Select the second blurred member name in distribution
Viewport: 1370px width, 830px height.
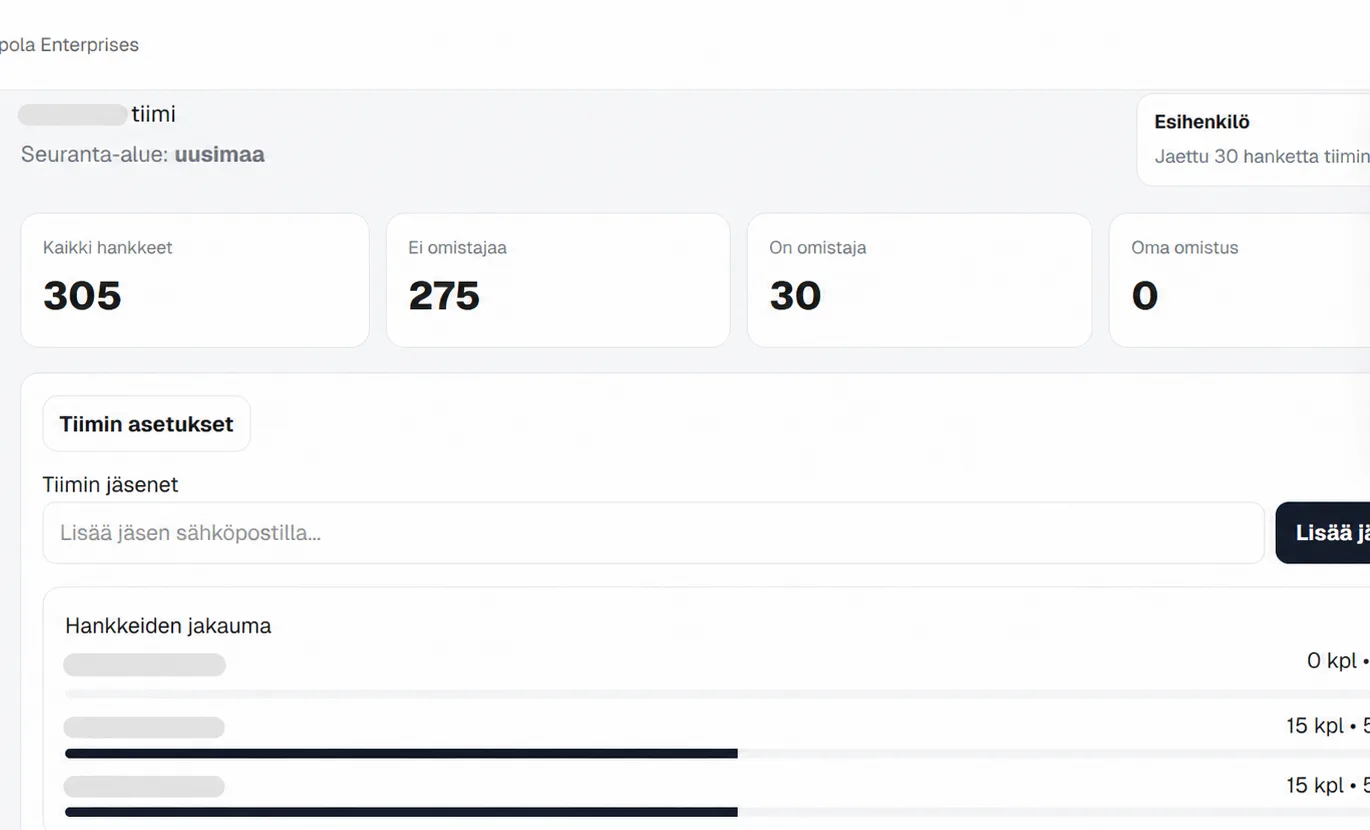tap(145, 727)
